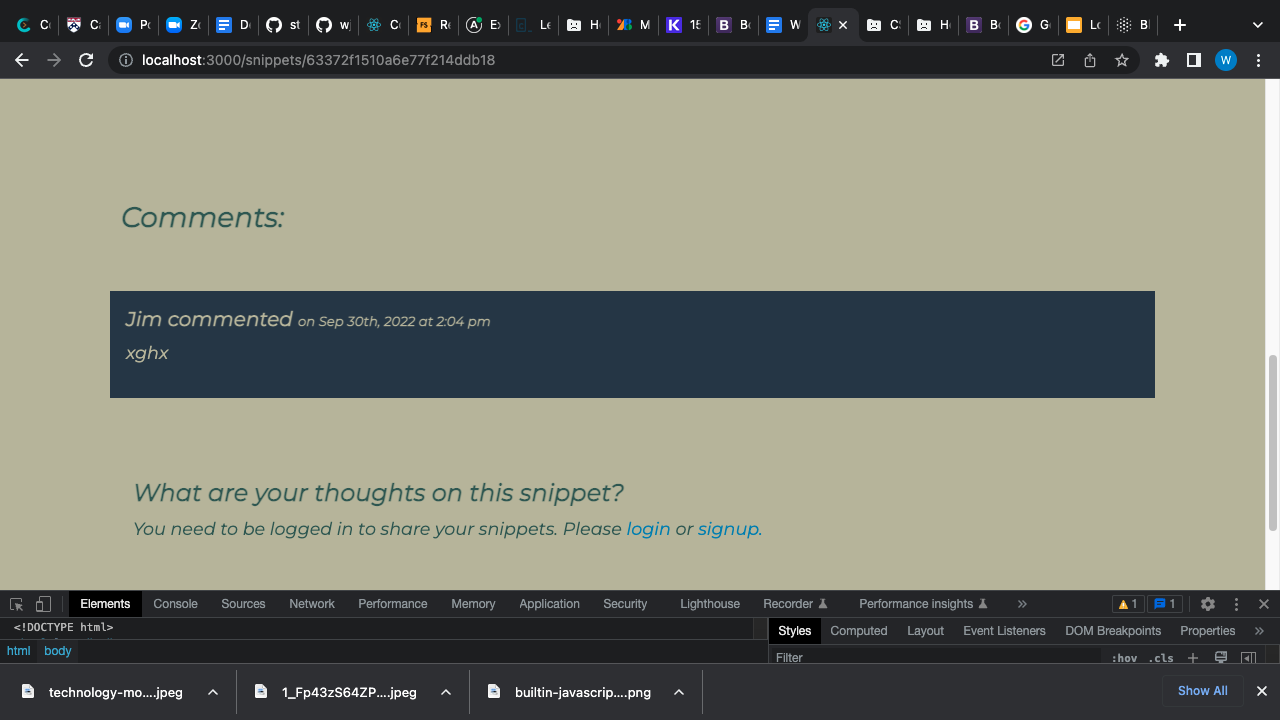Screen dimensions: 1280x720
Task: Go back to the previous page
Action: point(22,60)
